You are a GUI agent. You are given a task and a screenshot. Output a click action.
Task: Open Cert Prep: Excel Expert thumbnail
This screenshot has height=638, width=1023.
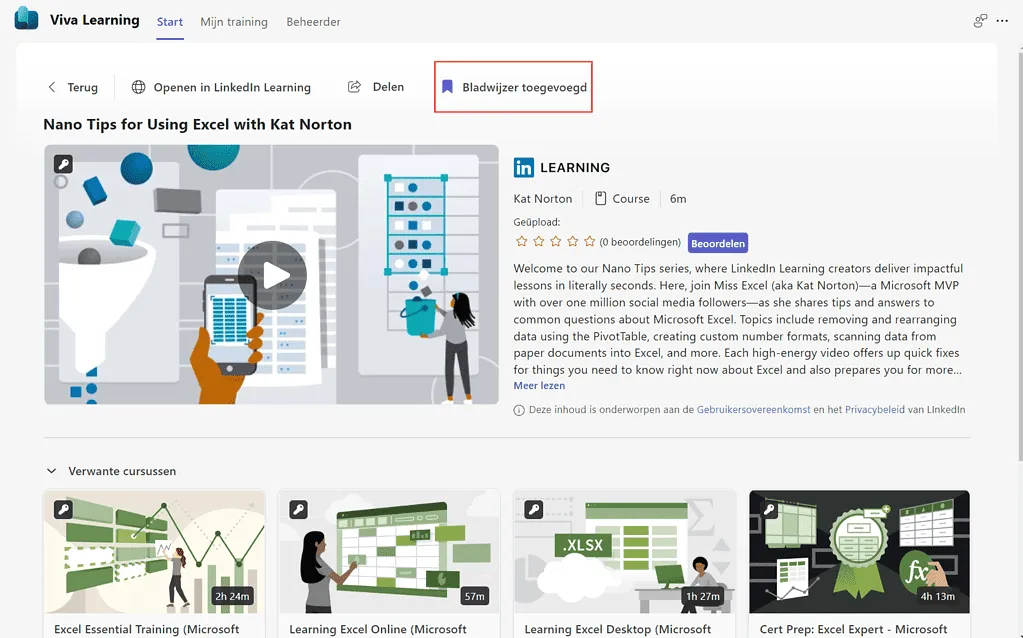click(859, 551)
